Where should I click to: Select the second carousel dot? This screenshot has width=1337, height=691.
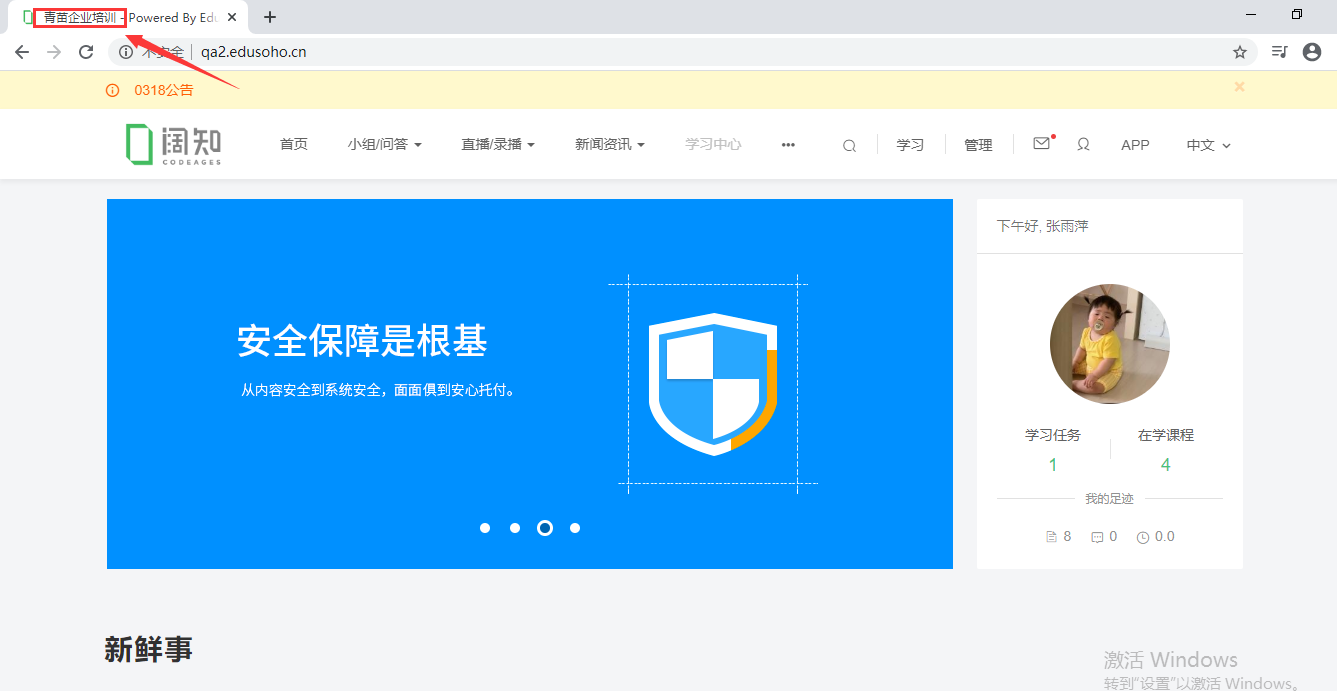tap(515, 528)
